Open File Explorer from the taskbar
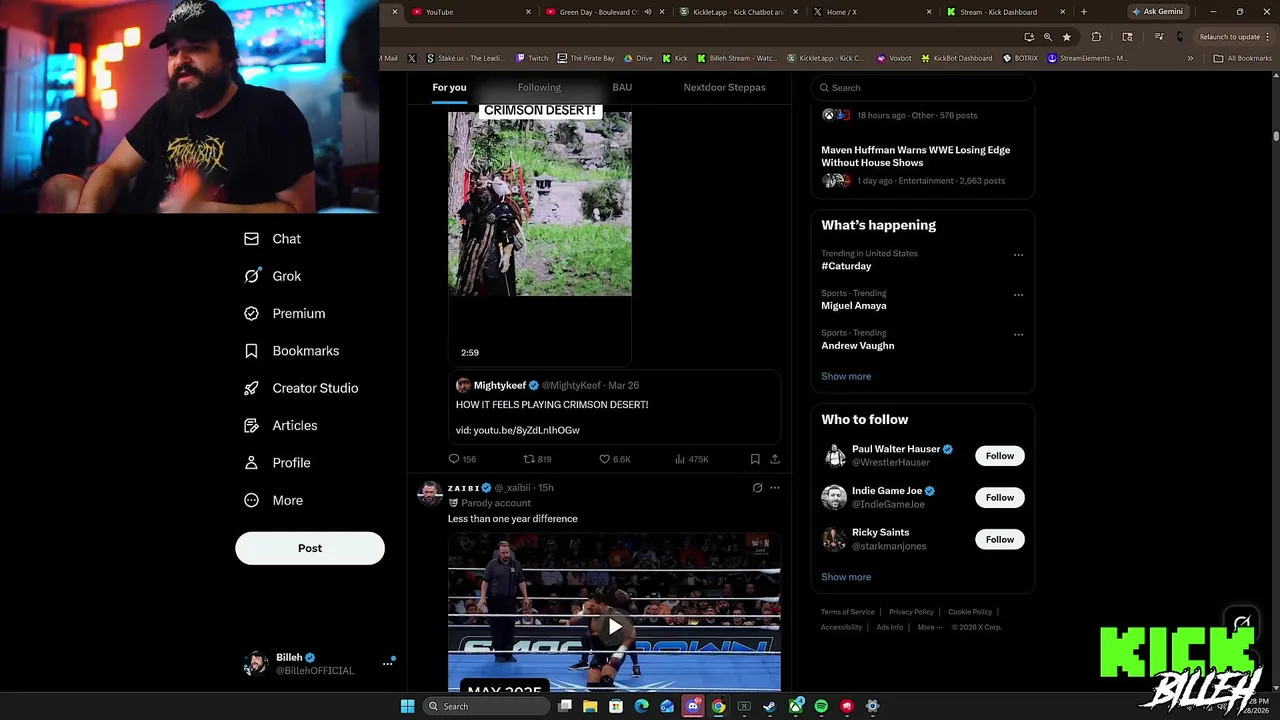This screenshot has width=1280, height=720. coord(590,706)
